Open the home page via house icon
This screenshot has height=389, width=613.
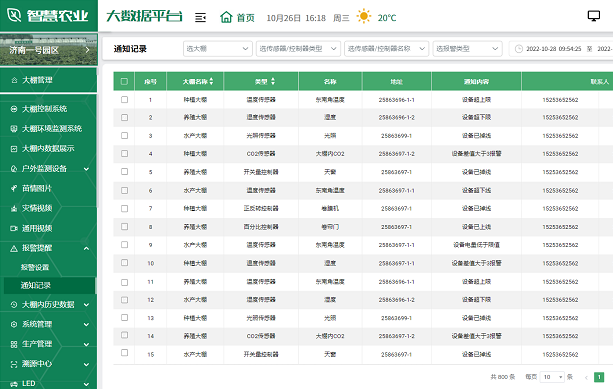pos(226,17)
